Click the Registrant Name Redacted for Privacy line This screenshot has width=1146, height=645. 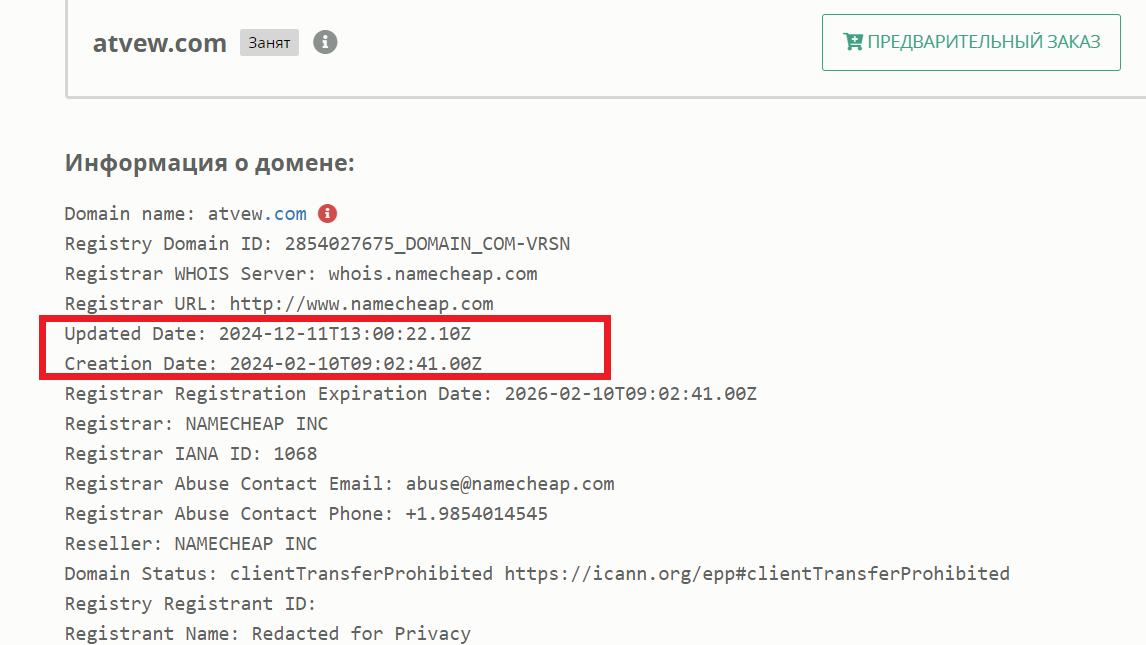(x=267, y=633)
